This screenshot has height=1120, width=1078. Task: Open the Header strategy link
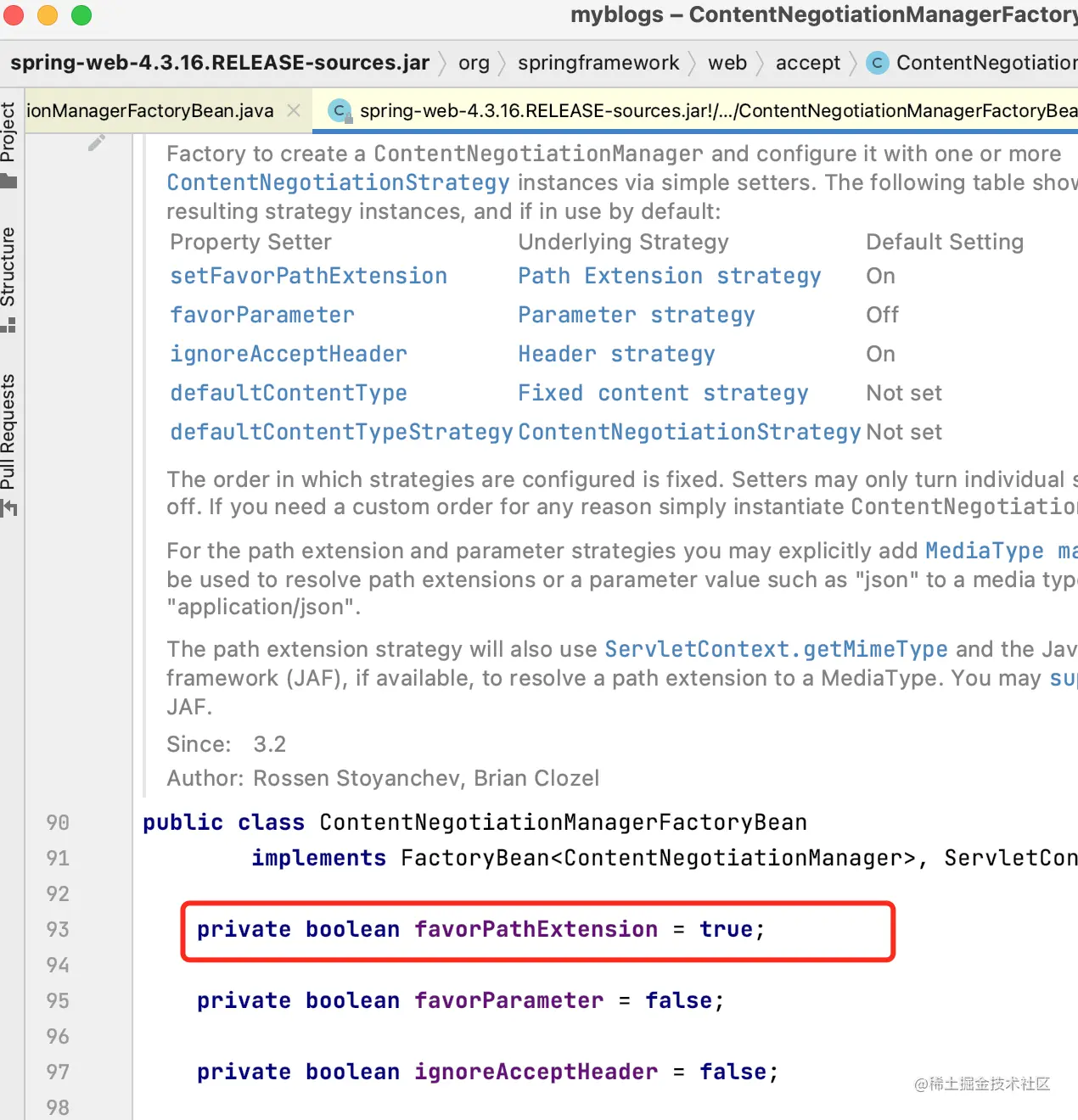[616, 354]
